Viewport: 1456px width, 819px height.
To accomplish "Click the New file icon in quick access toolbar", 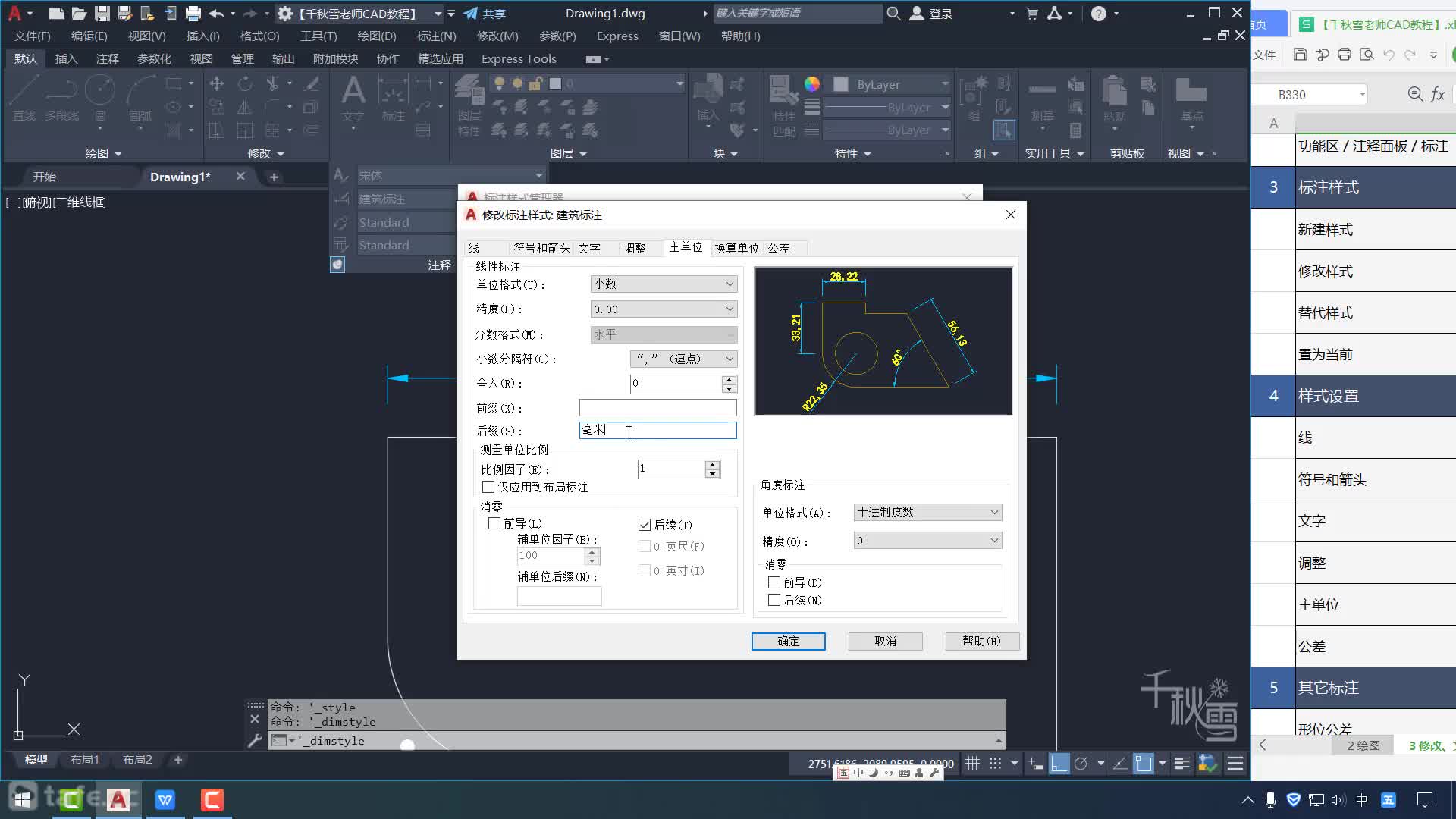I will coord(56,13).
